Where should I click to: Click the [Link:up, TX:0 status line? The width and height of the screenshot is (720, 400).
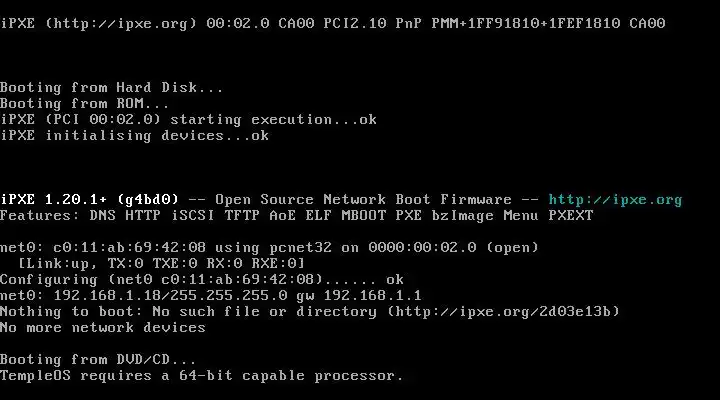click(x=161, y=264)
